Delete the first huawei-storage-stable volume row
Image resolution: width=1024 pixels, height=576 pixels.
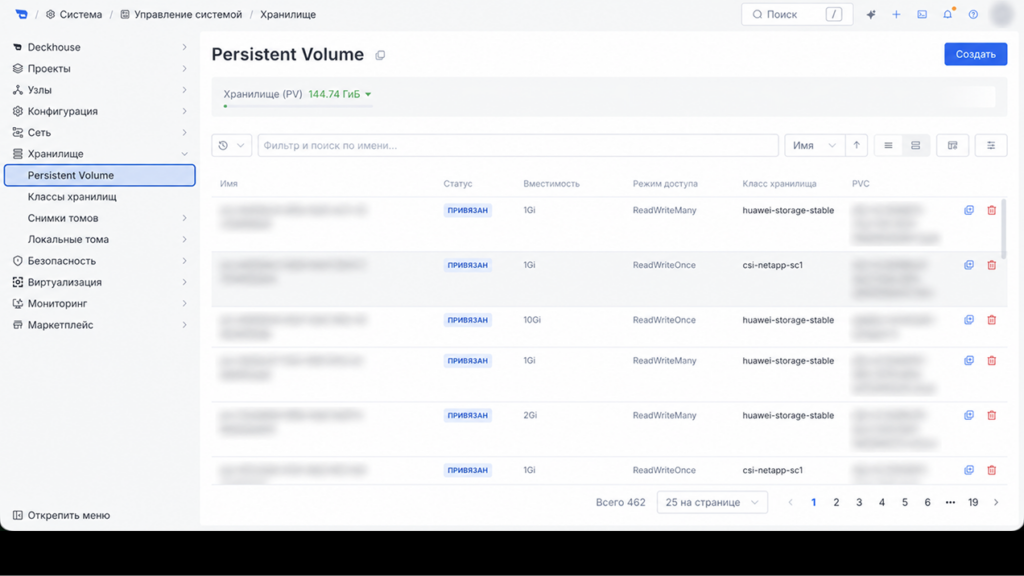pos(991,210)
